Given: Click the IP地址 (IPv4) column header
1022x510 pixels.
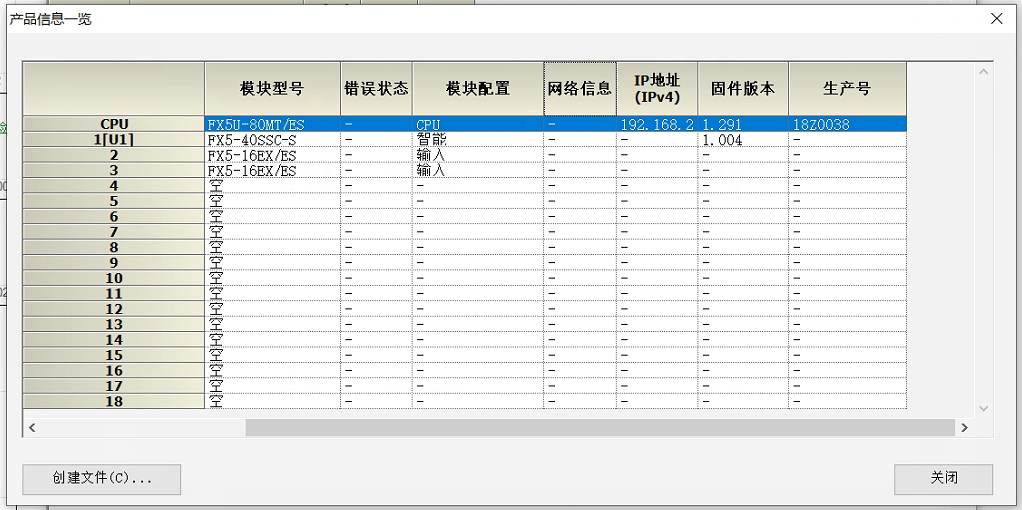Looking at the screenshot, I should click(657, 89).
